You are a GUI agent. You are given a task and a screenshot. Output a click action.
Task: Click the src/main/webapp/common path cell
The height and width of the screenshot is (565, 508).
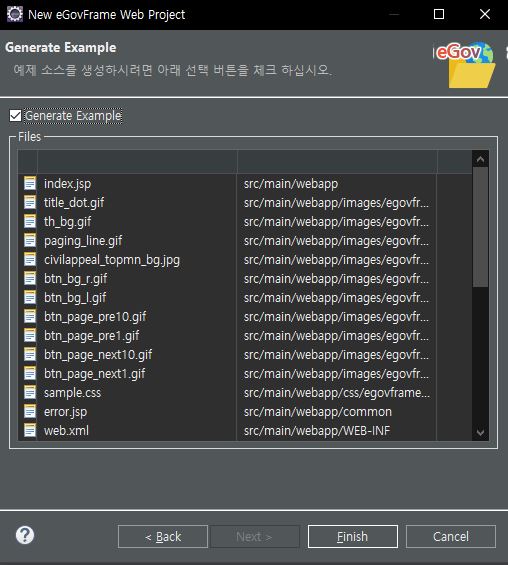(x=317, y=411)
